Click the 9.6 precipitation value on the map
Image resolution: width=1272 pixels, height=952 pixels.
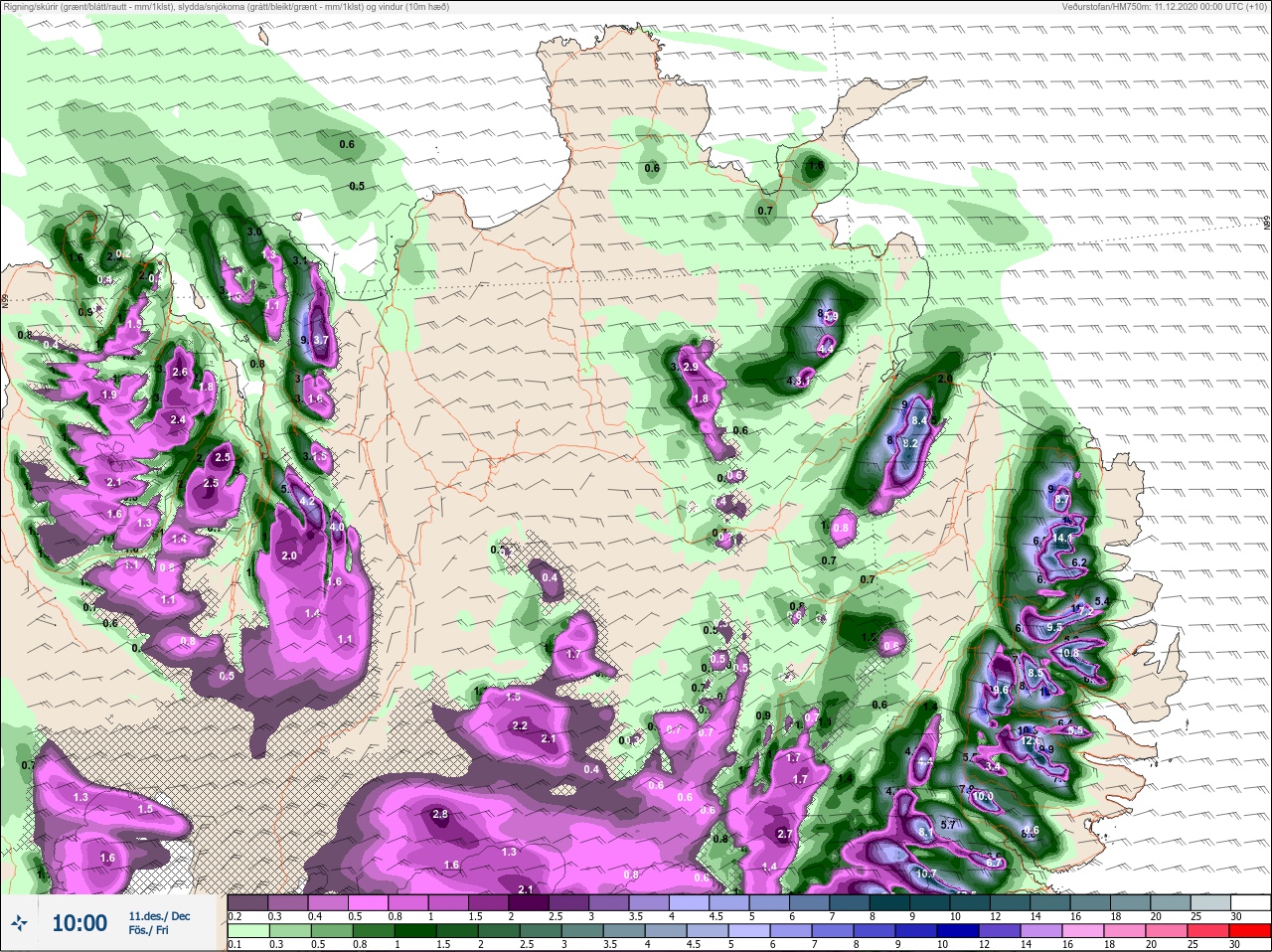(x=1001, y=690)
